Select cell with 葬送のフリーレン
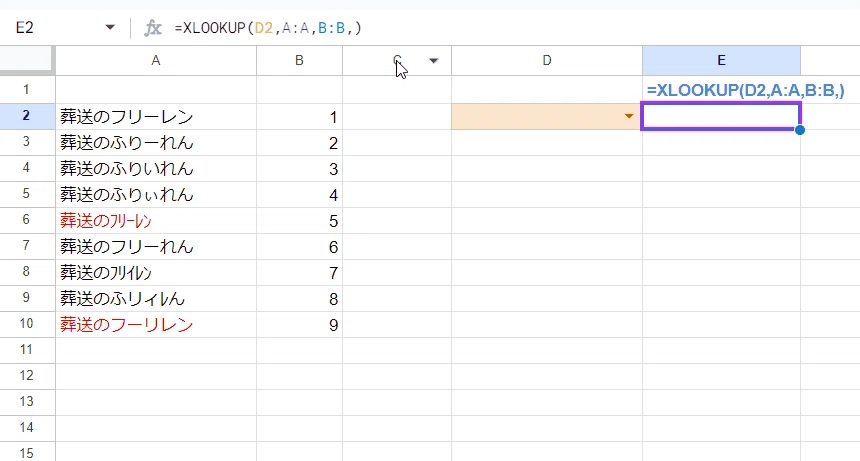This screenshot has height=461, width=860. [156, 117]
